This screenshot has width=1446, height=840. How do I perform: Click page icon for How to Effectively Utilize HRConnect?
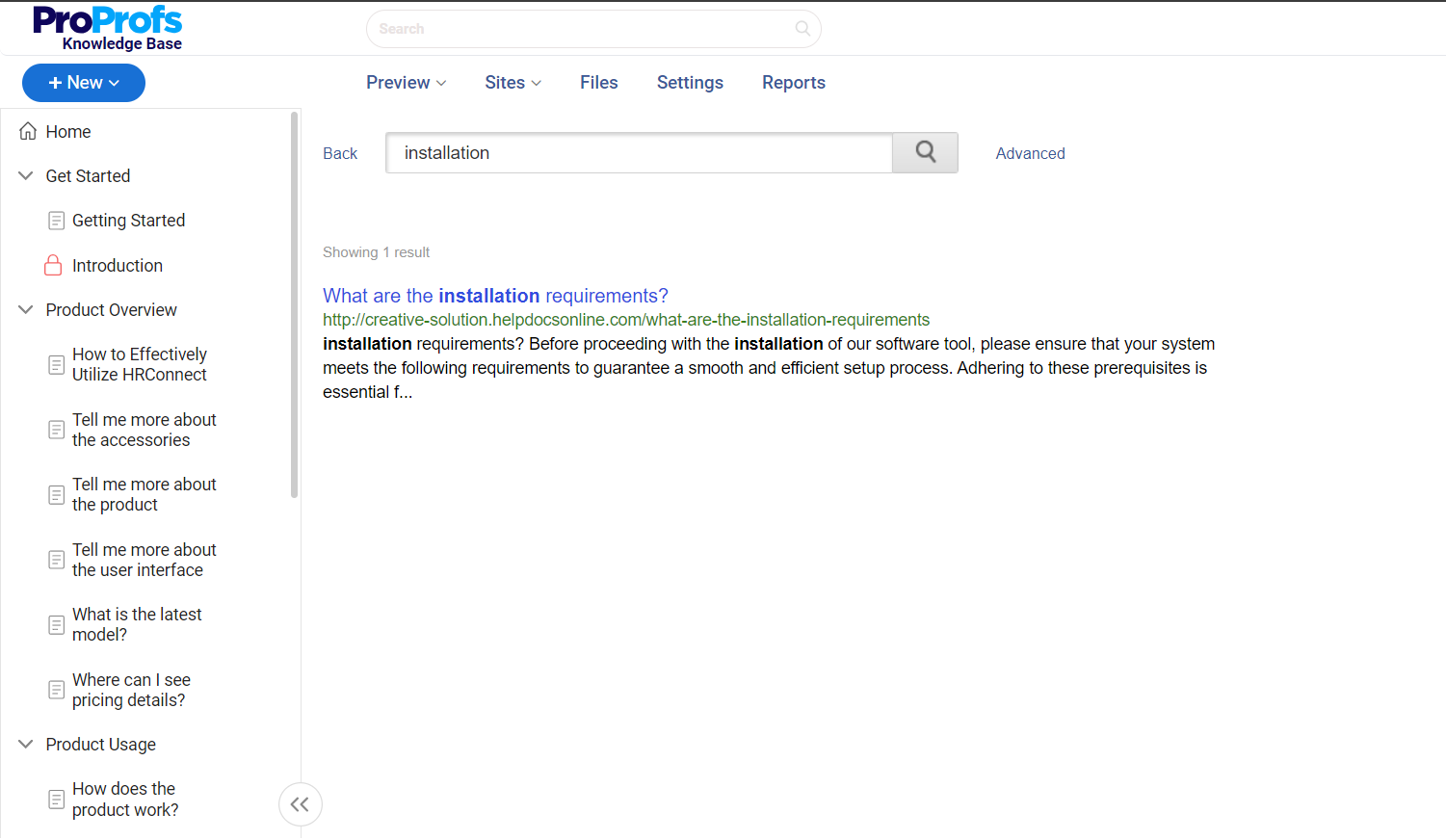pyautogui.click(x=57, y=364)
